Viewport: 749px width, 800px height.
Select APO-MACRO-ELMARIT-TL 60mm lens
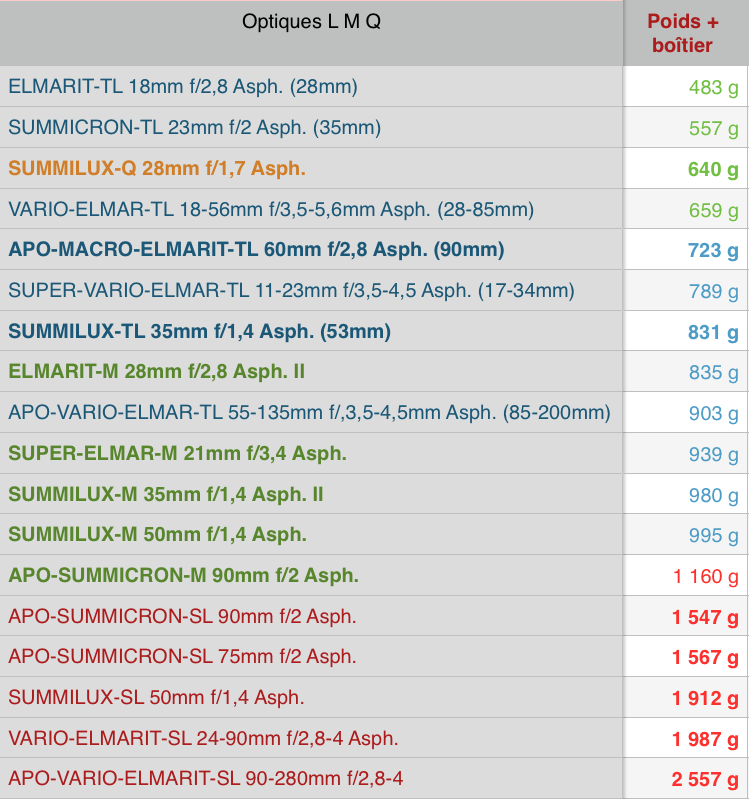(x=256, y=250)
